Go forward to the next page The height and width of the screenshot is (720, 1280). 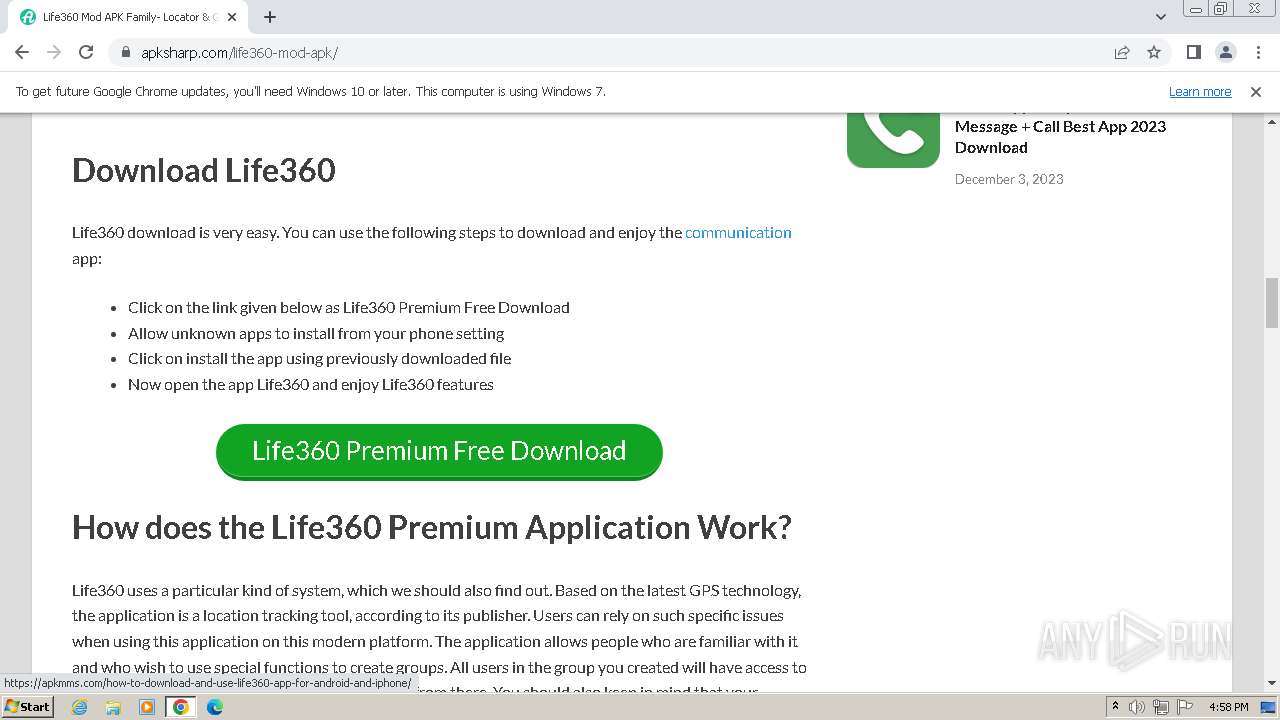(54, 52)
